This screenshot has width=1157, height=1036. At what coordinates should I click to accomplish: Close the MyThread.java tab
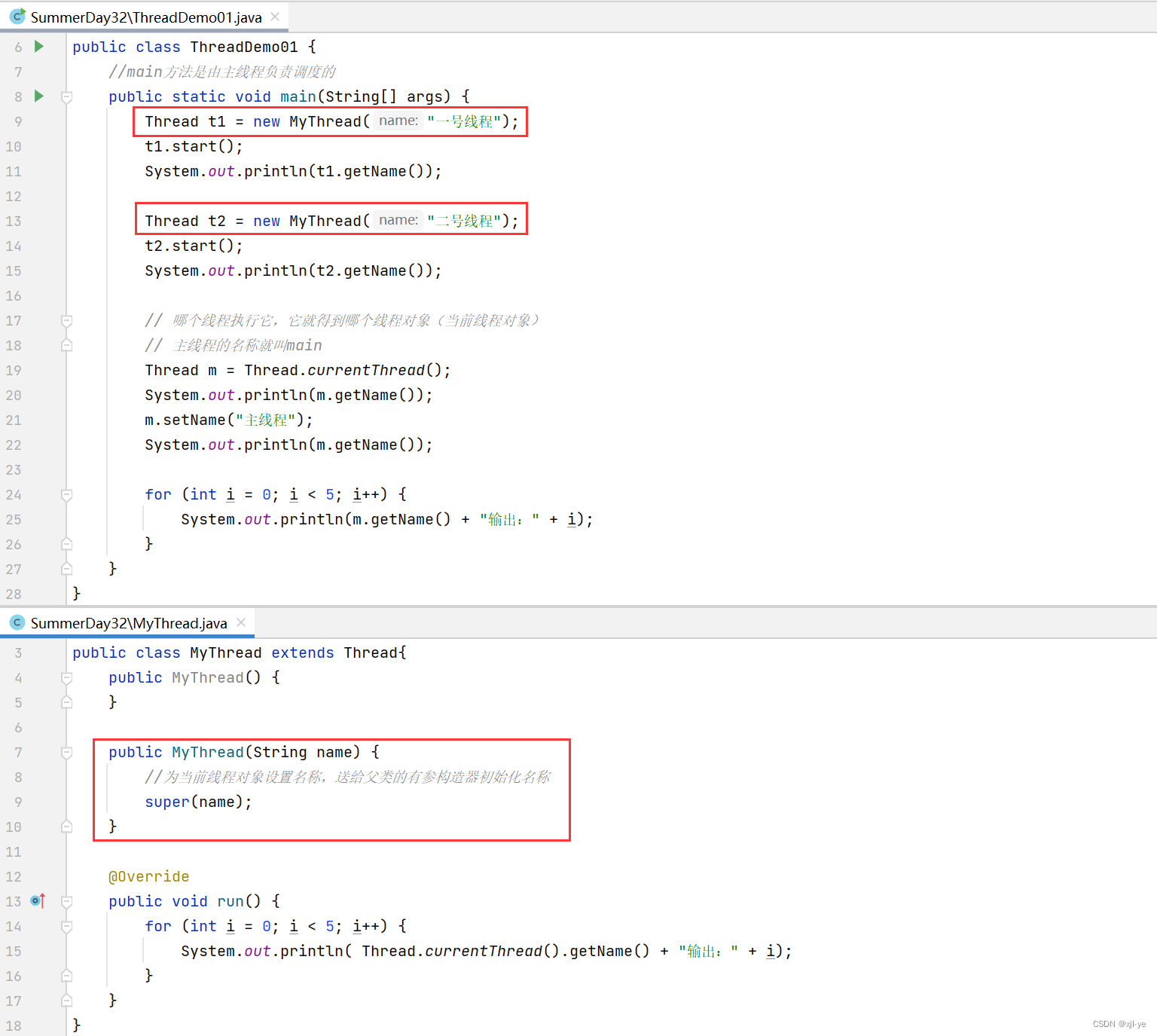pos(241,622)
